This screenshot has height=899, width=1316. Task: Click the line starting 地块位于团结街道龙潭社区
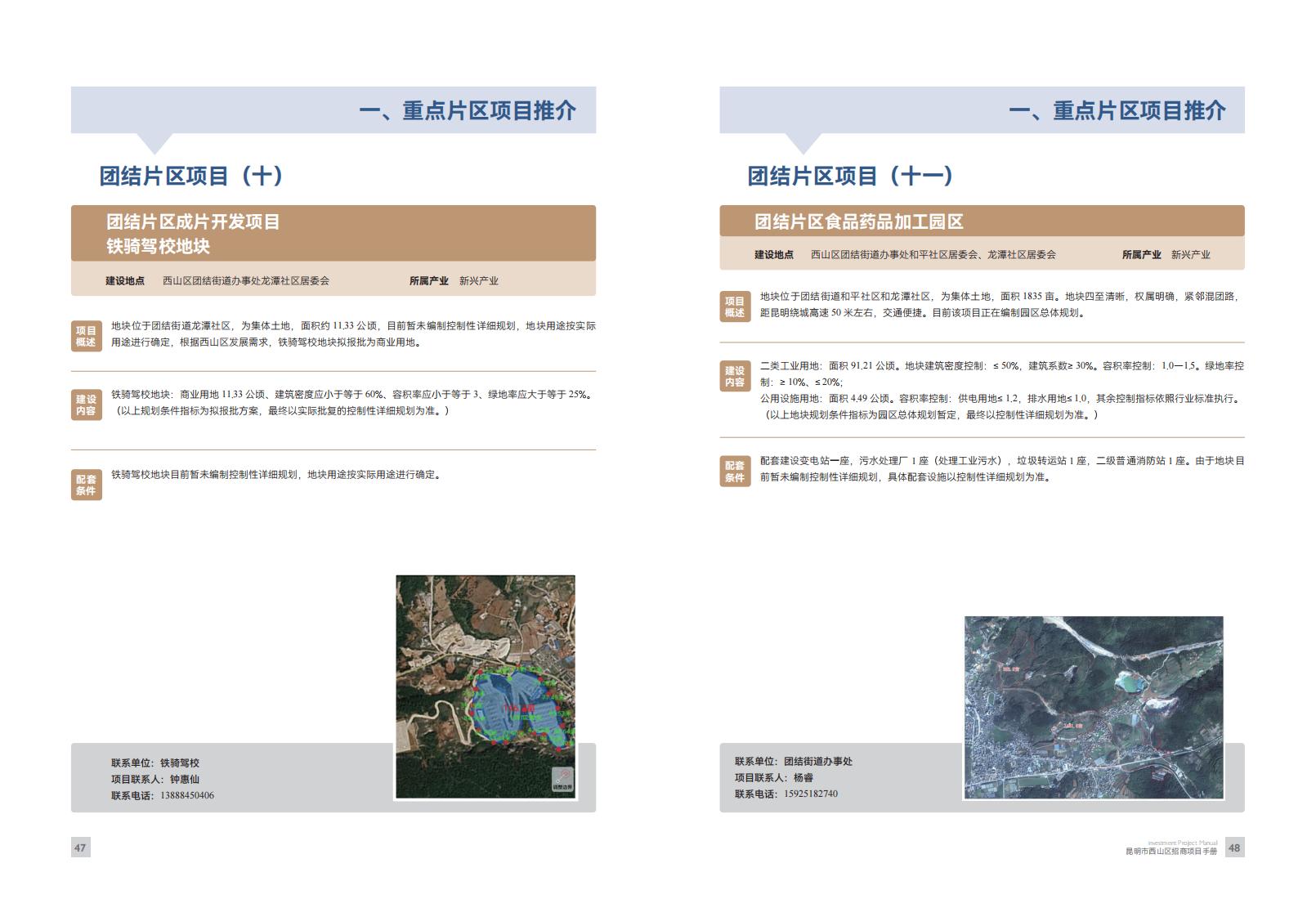point(353,325)
